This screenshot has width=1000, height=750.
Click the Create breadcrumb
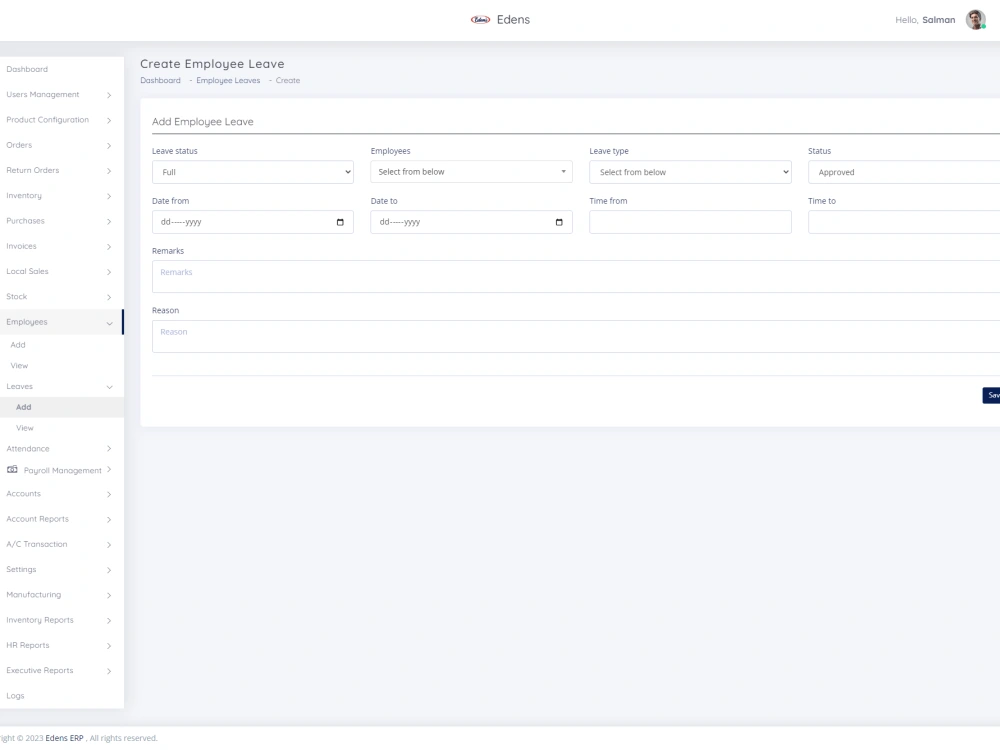click(x=288, y=80)
